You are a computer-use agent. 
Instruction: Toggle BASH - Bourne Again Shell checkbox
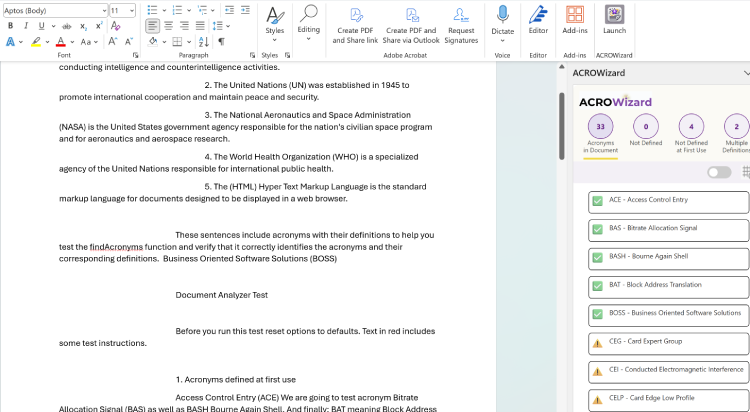point(597,257)
